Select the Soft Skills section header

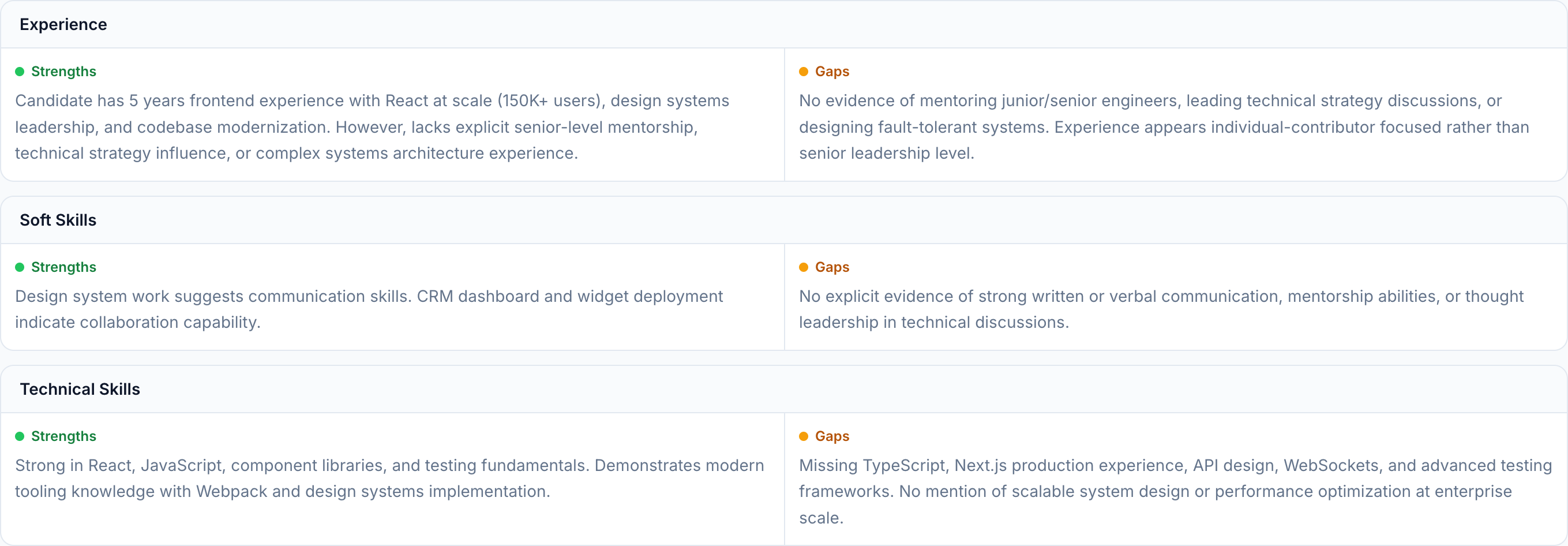tap(58, 220)
